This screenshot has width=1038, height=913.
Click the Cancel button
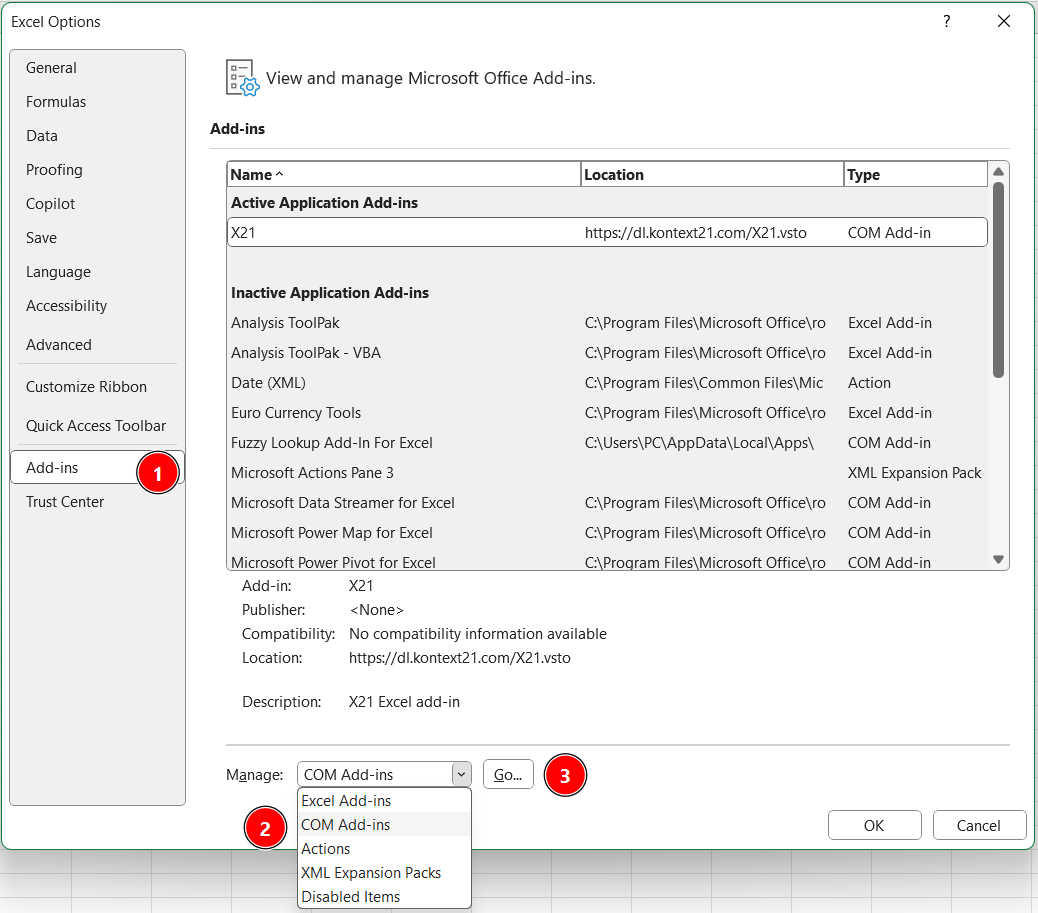tap(978, 826)
